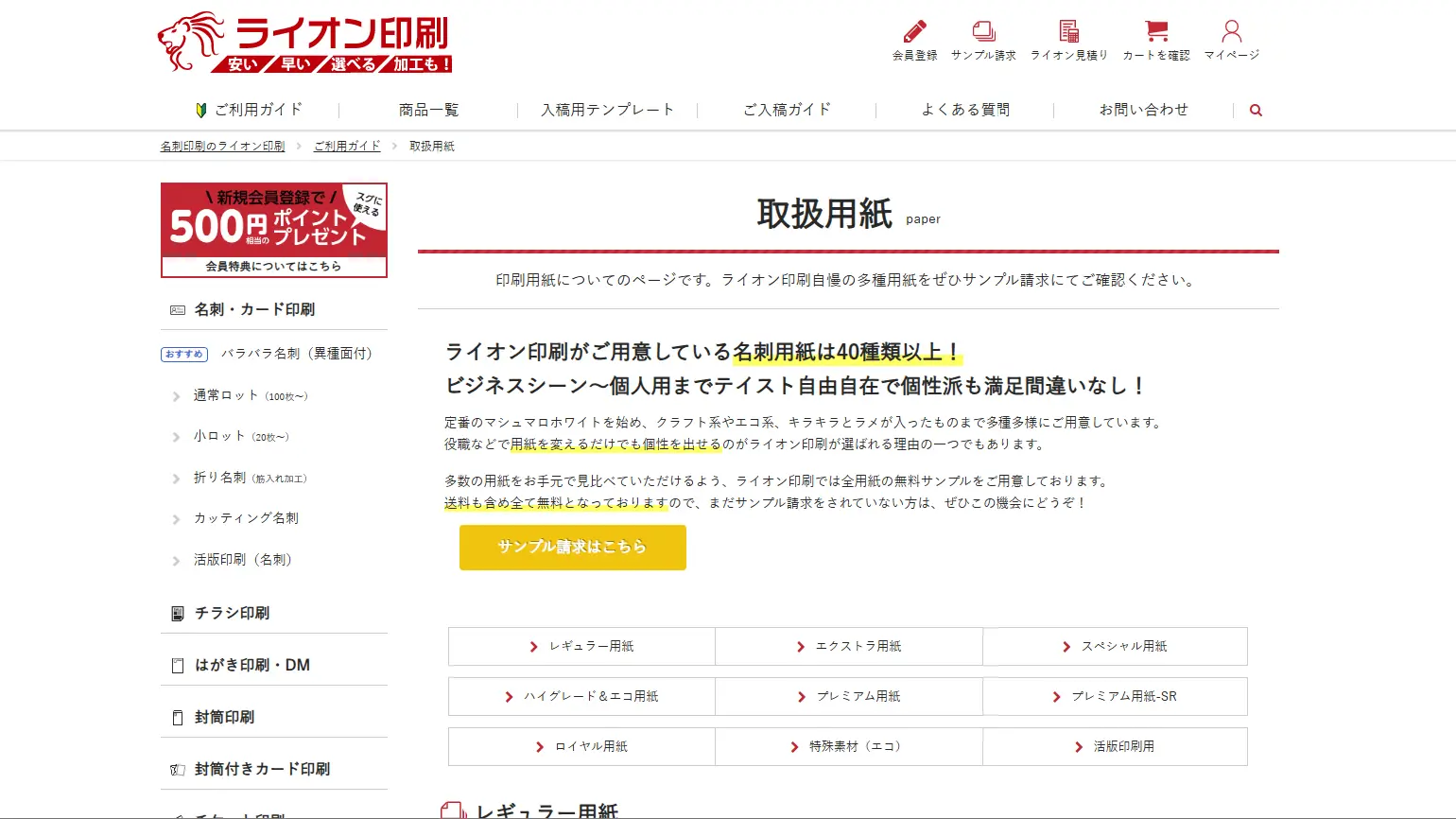1456x819 pixels.
Task: Open 名刺・カード印刷 sidebar category
Action: click(x=254, y=310)
